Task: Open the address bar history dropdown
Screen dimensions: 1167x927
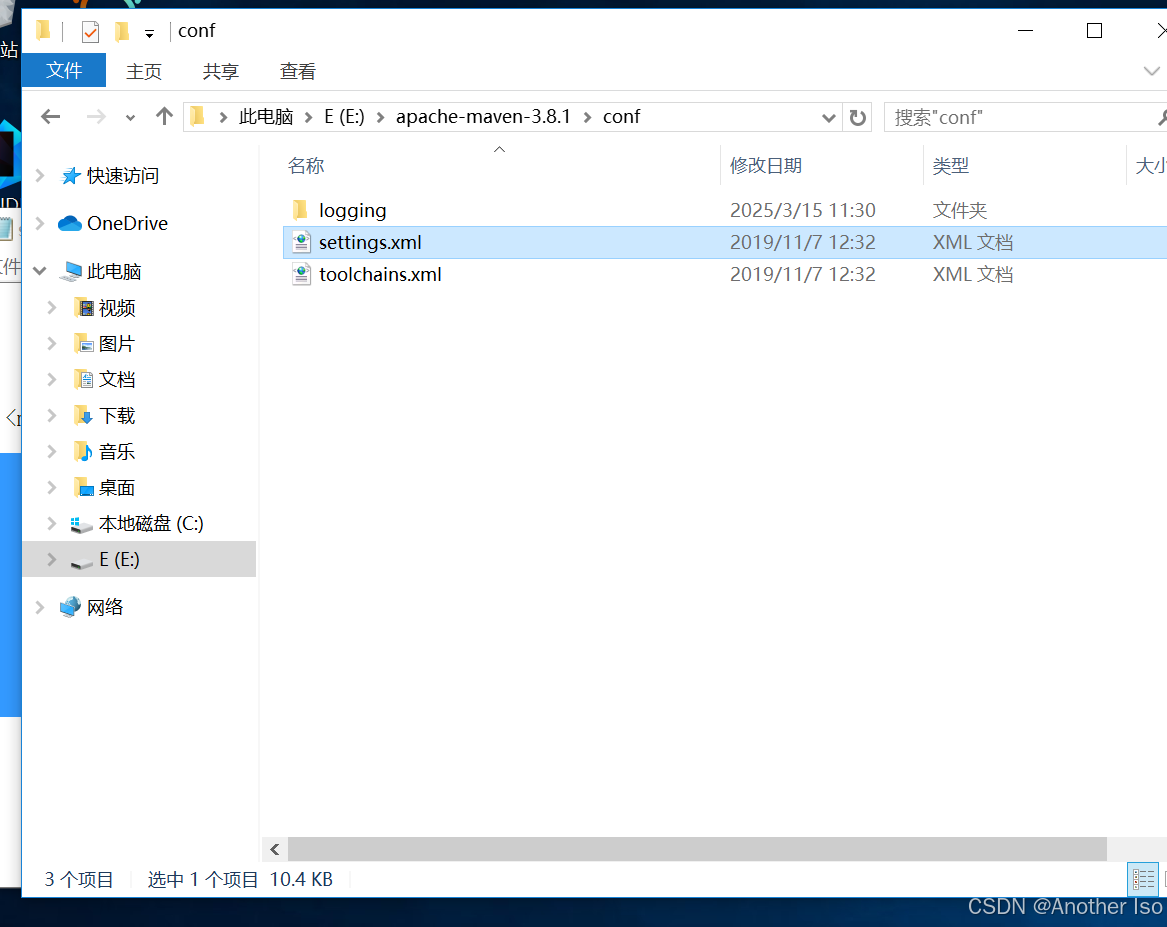Action: (828, 118)
